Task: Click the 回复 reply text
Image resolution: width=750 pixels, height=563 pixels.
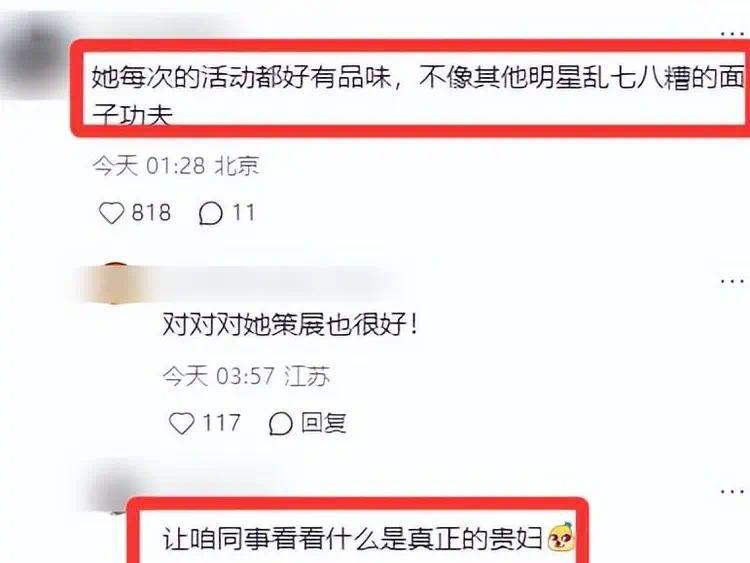Action: click(x=324, y=423)
